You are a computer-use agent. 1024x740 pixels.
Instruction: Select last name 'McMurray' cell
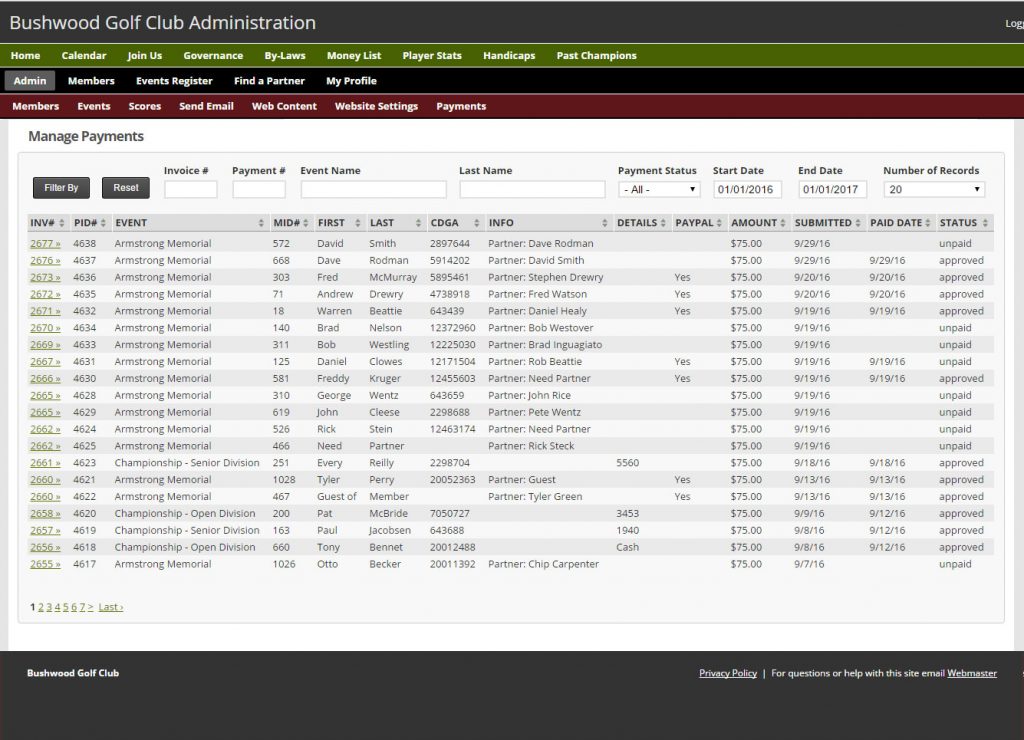392,278
